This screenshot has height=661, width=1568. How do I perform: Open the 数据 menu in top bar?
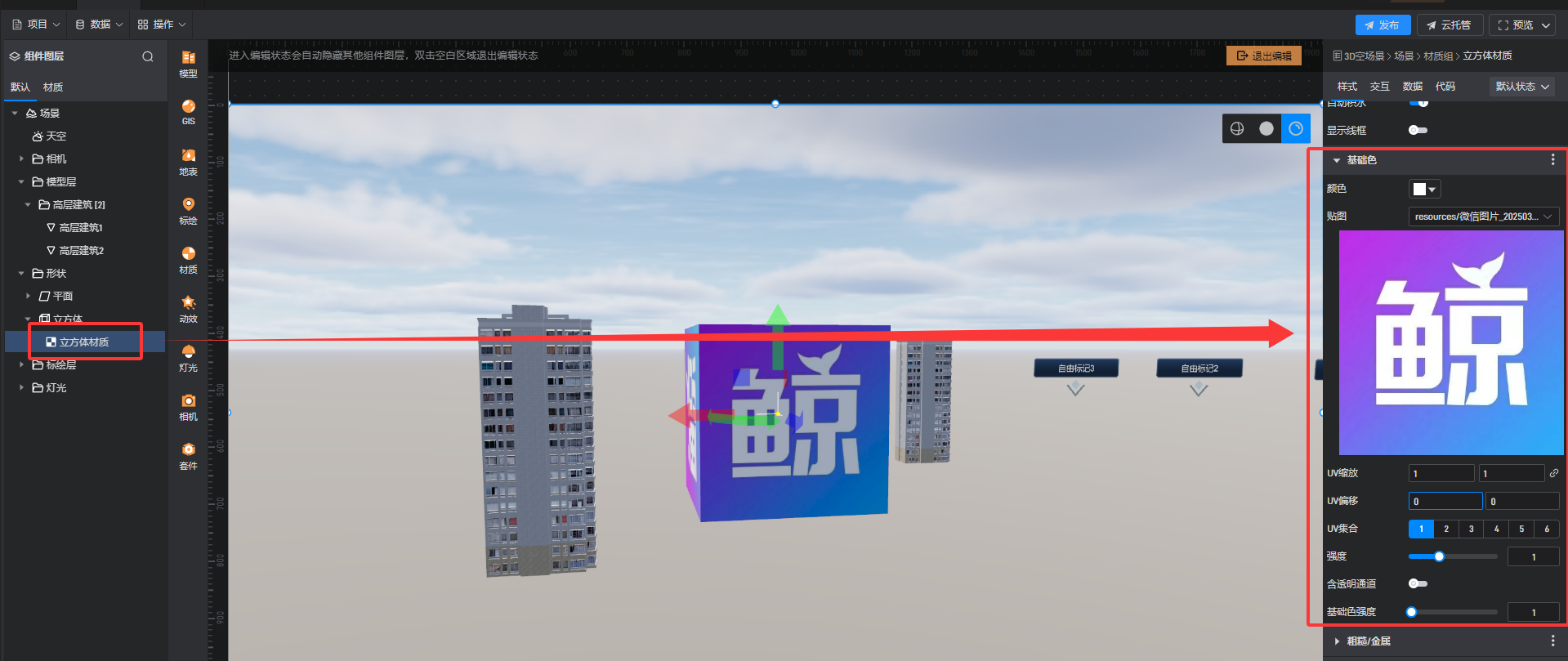click(x=99, y=25)
